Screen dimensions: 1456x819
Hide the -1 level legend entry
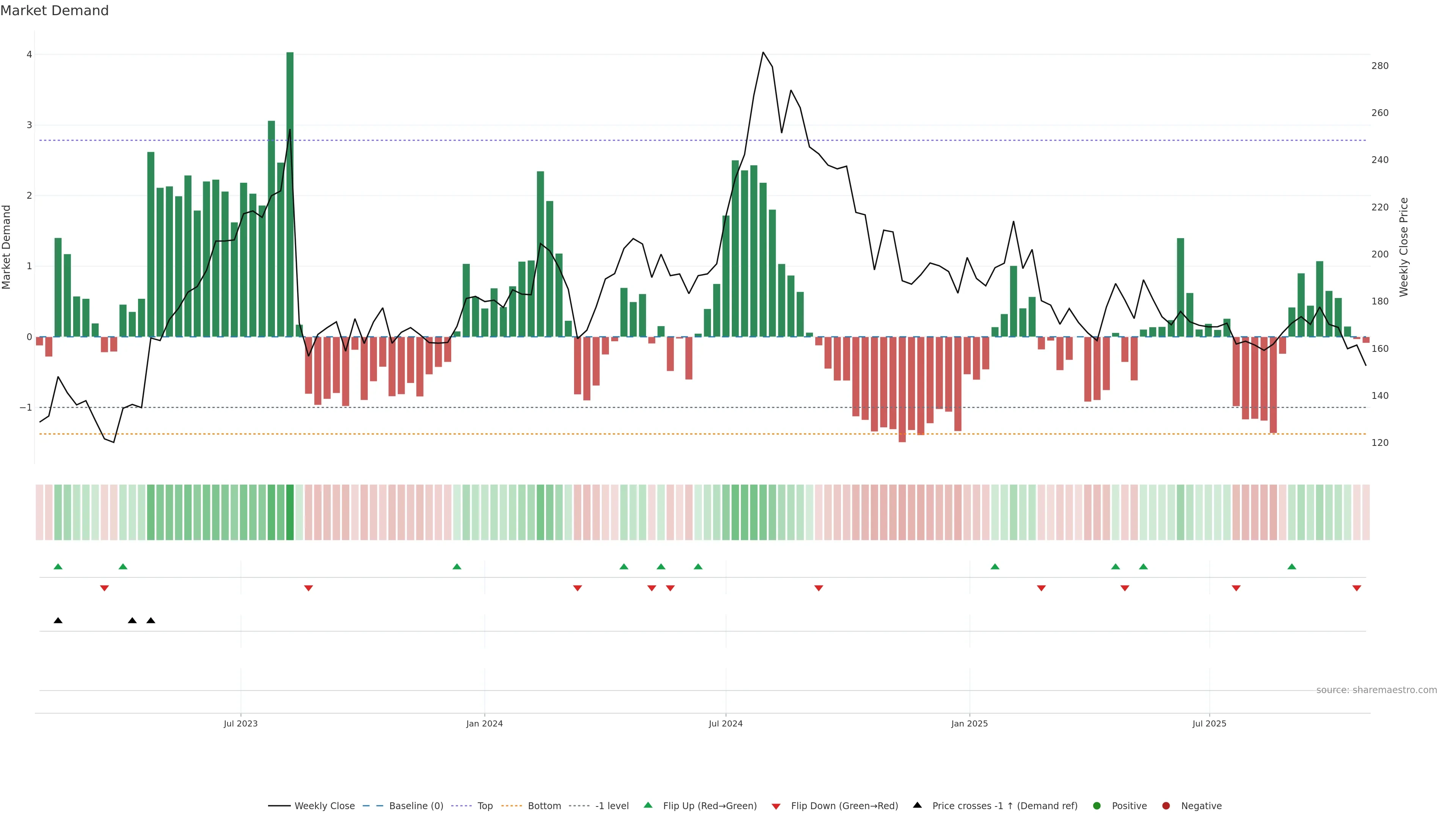click(x=612, y=805)
